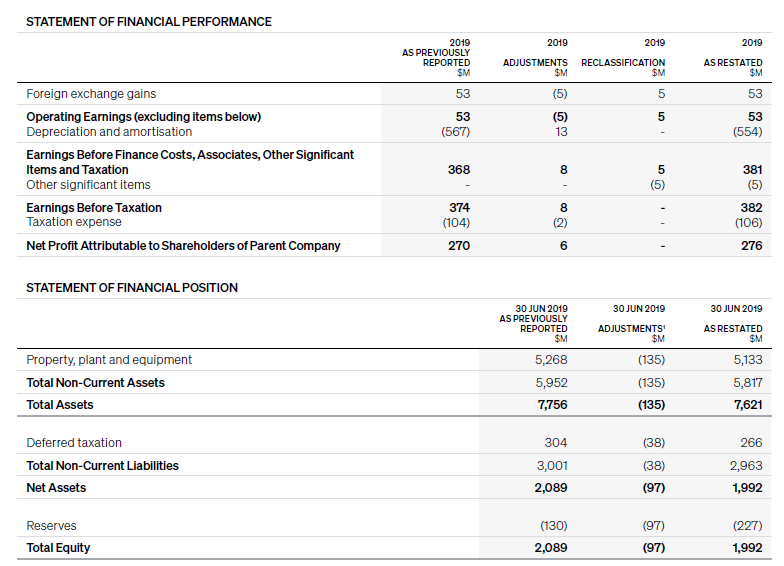
Task: Select the Total Equity row label
Action: click(58, 548)
